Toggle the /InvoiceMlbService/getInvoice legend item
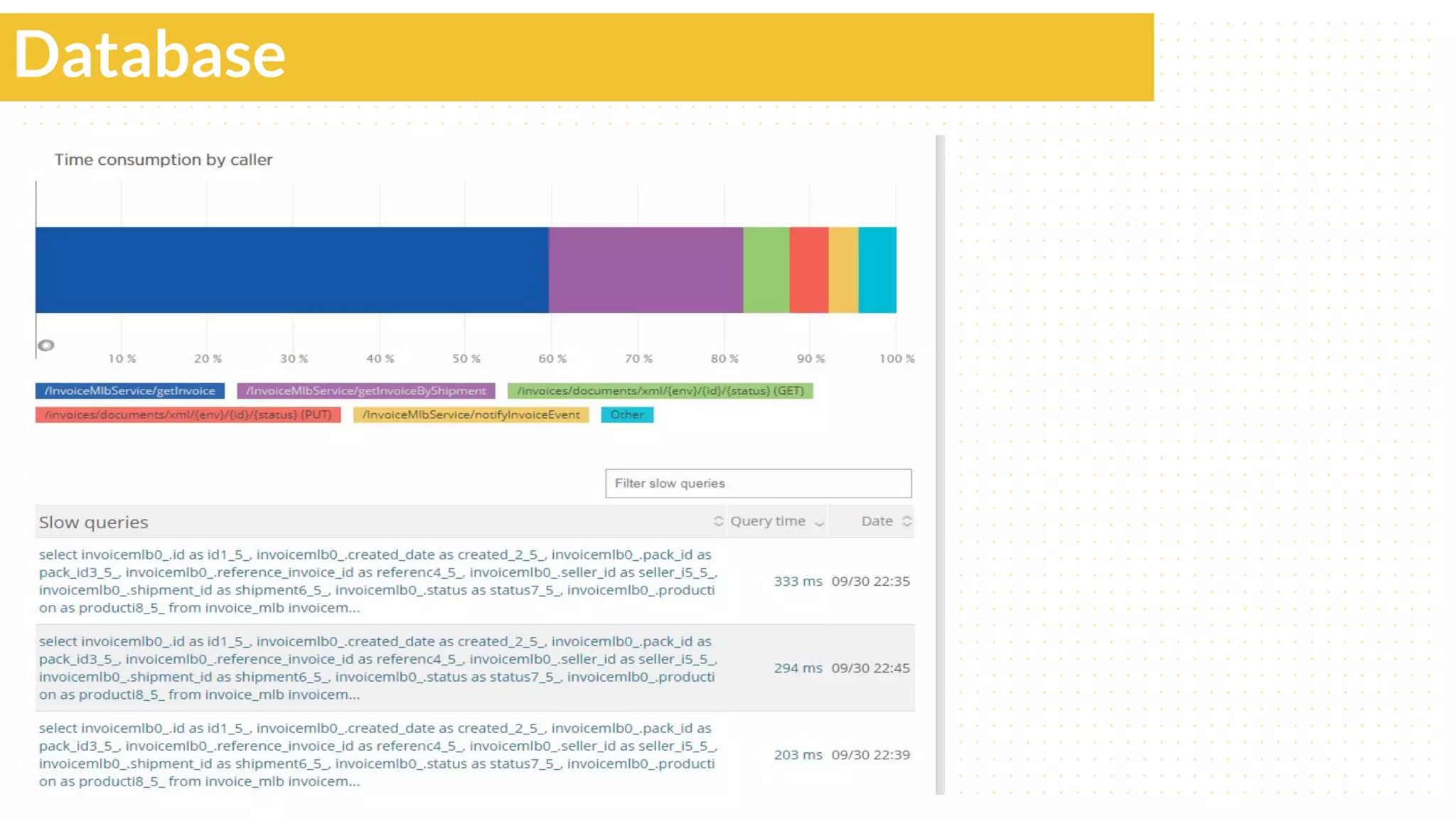Viewport: 1456px width, 819px height. coord(130,391)
